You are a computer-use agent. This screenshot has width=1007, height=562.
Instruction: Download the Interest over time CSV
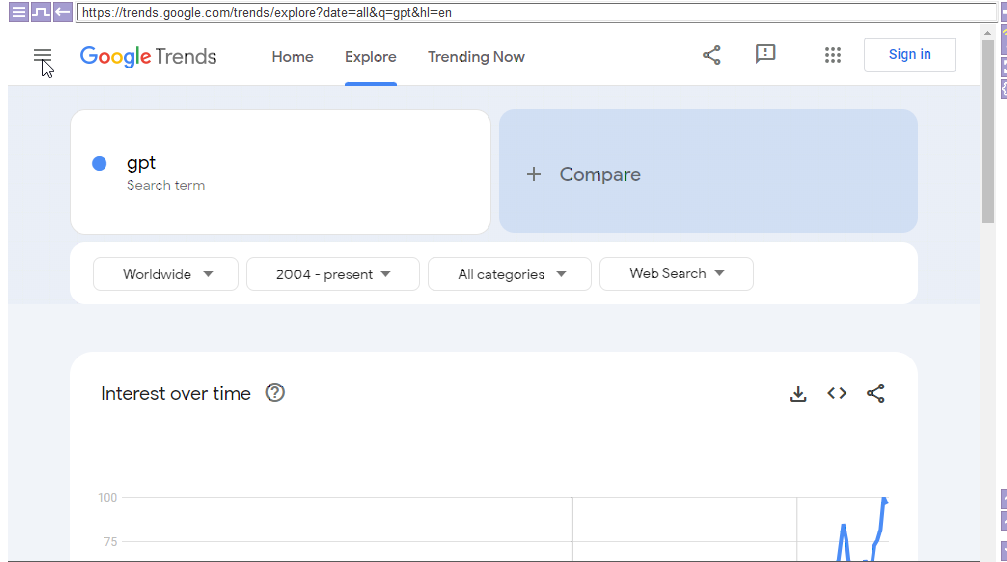pos(797,394)
